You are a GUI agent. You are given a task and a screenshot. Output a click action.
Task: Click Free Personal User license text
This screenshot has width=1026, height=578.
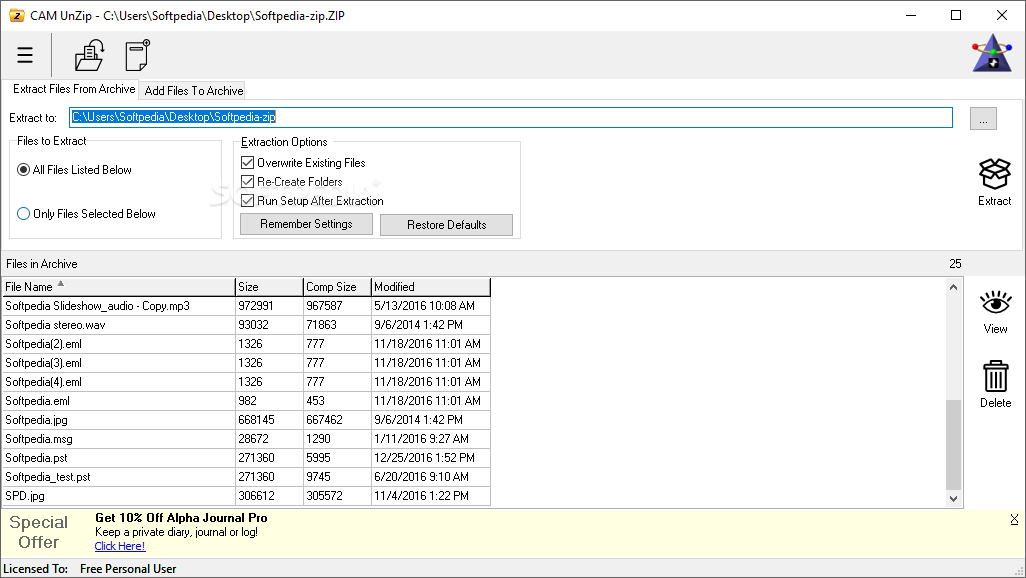coord(128,569)
